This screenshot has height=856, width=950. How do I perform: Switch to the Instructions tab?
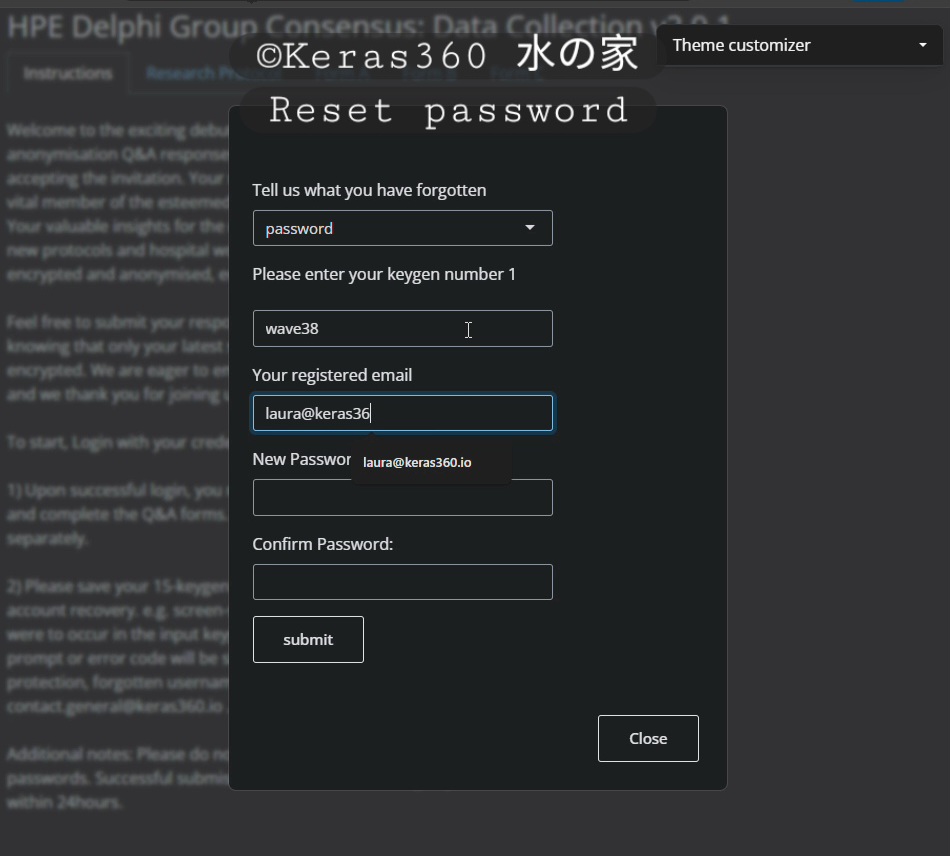(68, 73)
